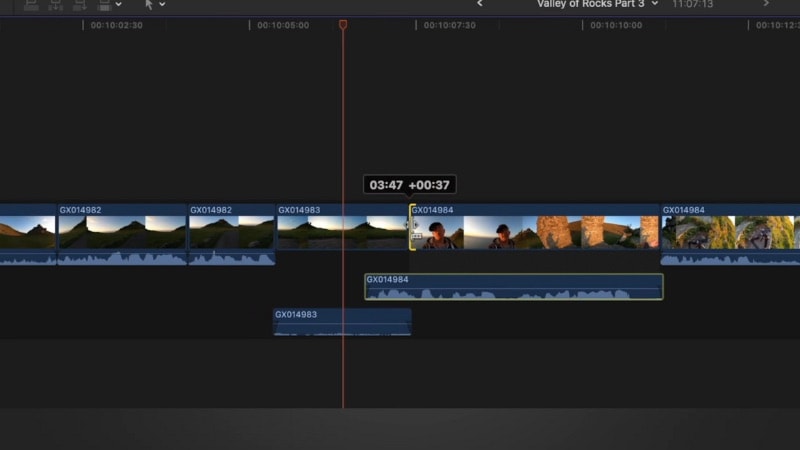The height and width of the screenshot is (450, 800).
Task: Select the GX014984 clip with selfie thumbnails
Action: (534, 227)
